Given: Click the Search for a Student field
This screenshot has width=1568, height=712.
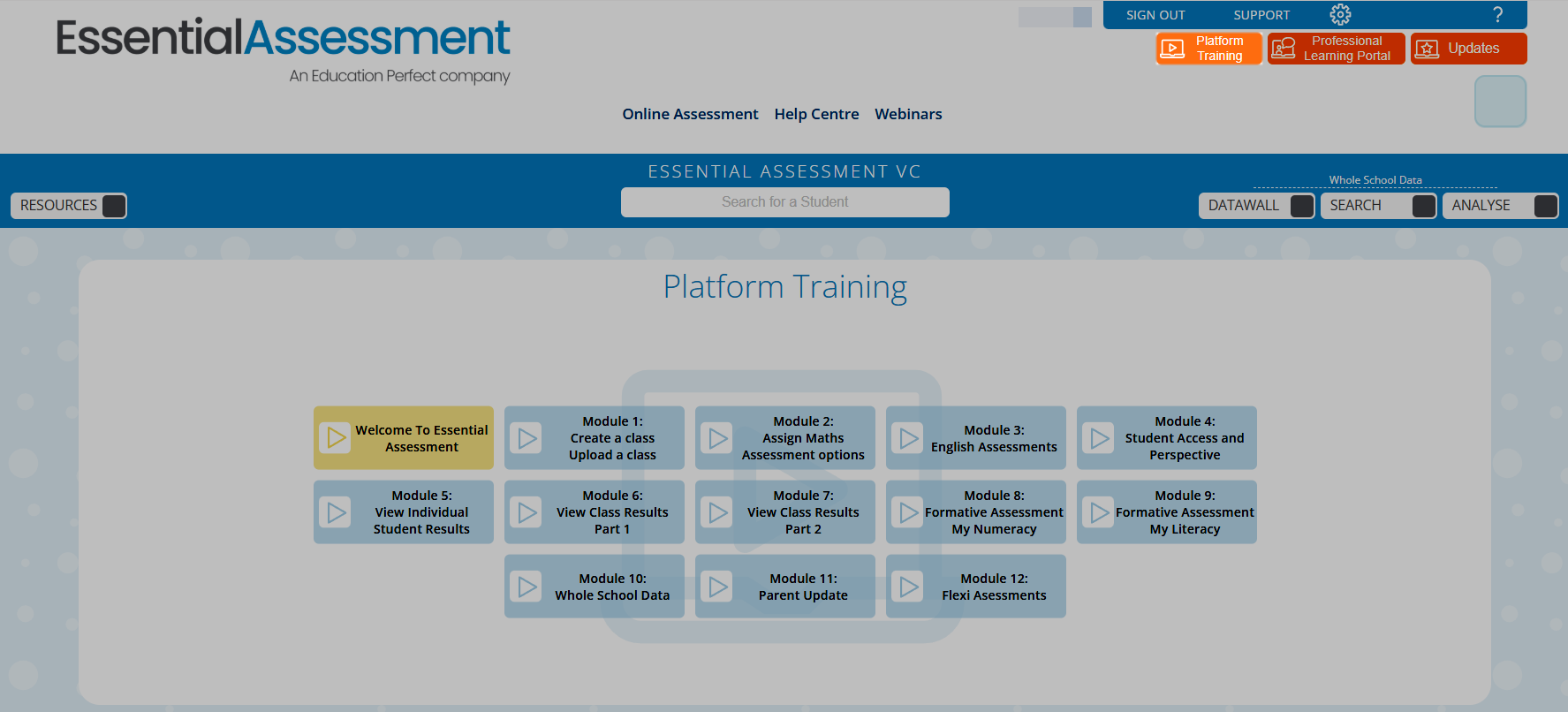Looking at the screenshot, I should (x=784, y=202).
